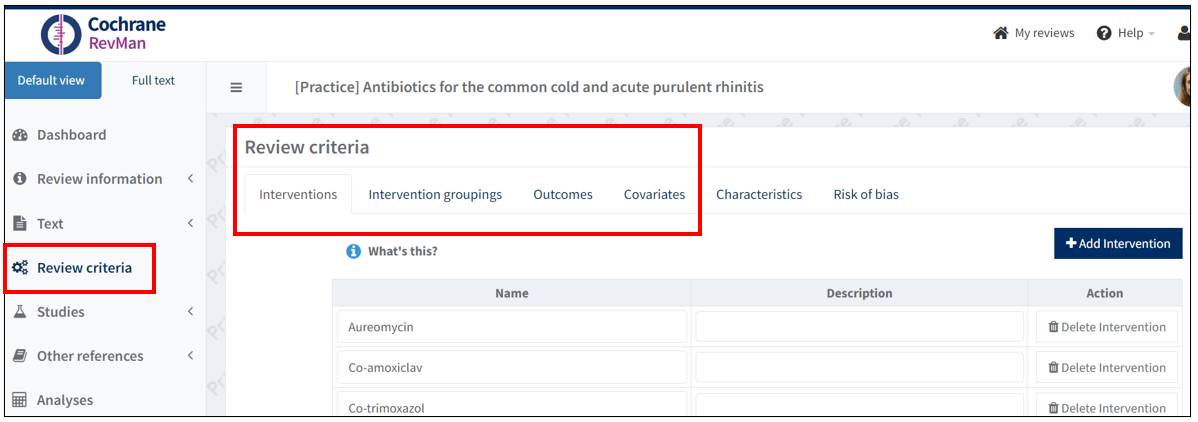Click the user profile avatar
Image resolution: width=1198 pixels, height=422 pixels.
(1185, 88)
